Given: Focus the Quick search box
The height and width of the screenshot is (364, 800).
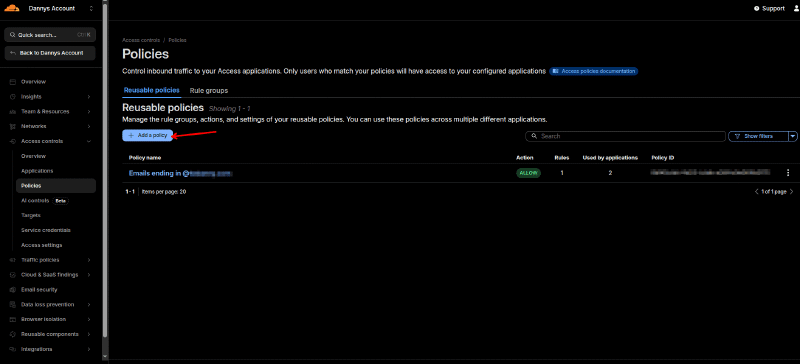Looking at the screenshot, I should point(50,35).
